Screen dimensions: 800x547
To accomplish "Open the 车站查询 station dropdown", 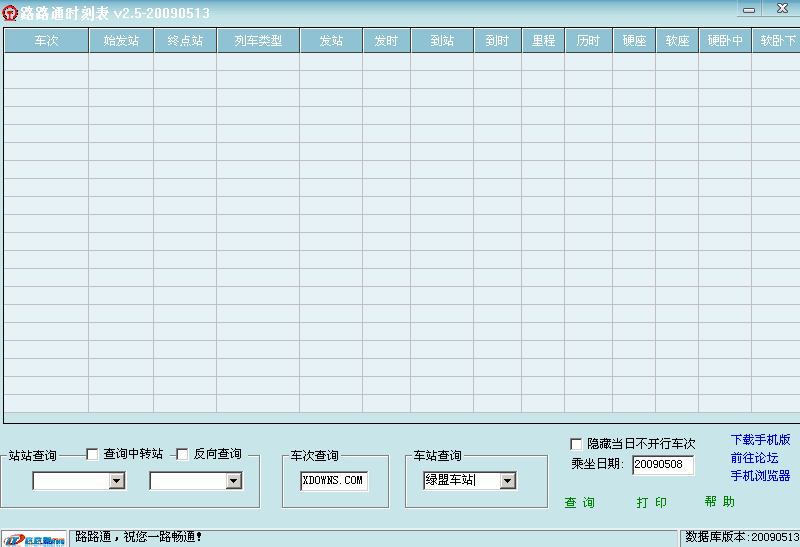I will [x=507, y=481].
